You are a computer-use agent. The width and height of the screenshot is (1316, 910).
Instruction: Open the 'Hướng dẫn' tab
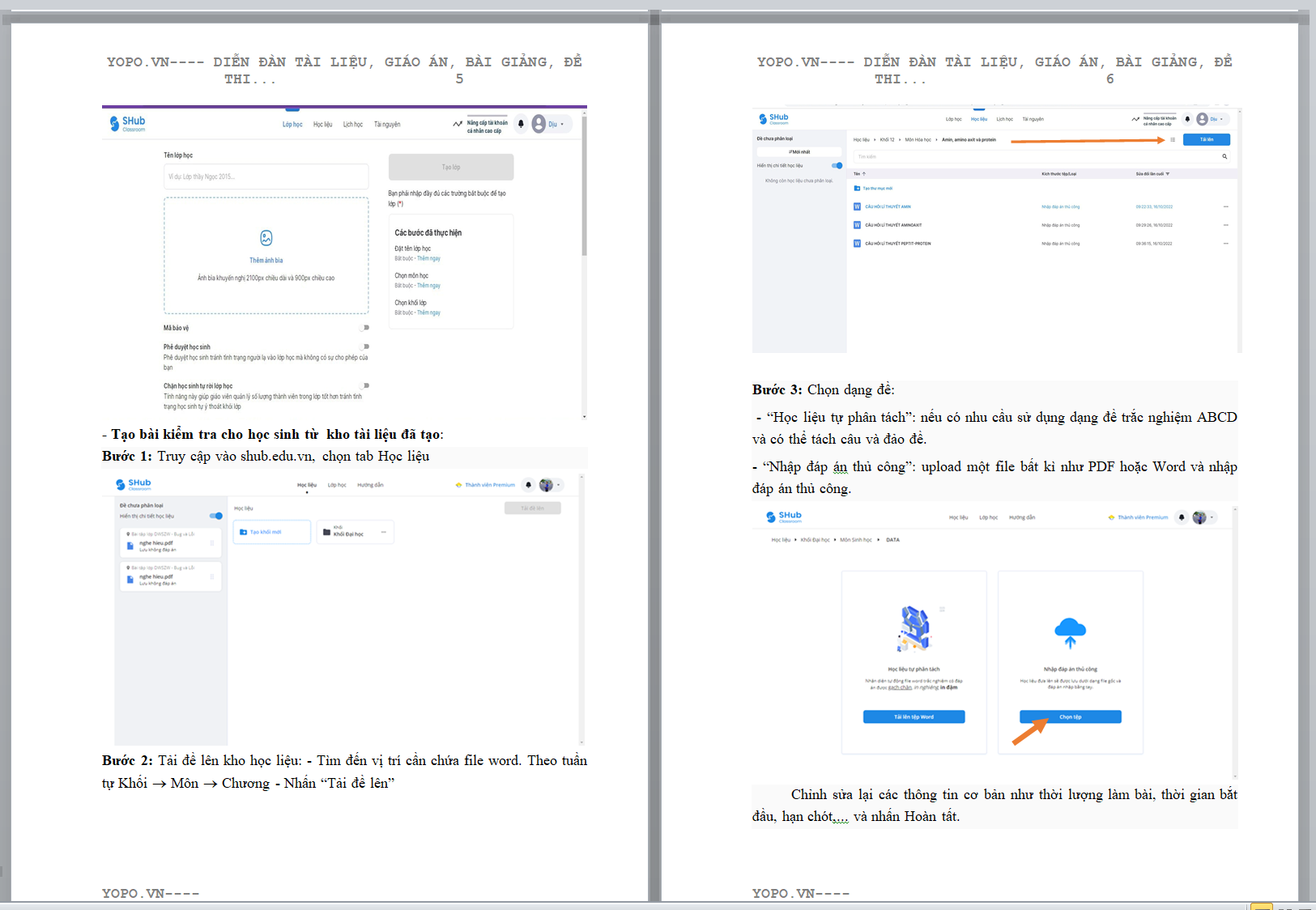[x=370, y=485]
